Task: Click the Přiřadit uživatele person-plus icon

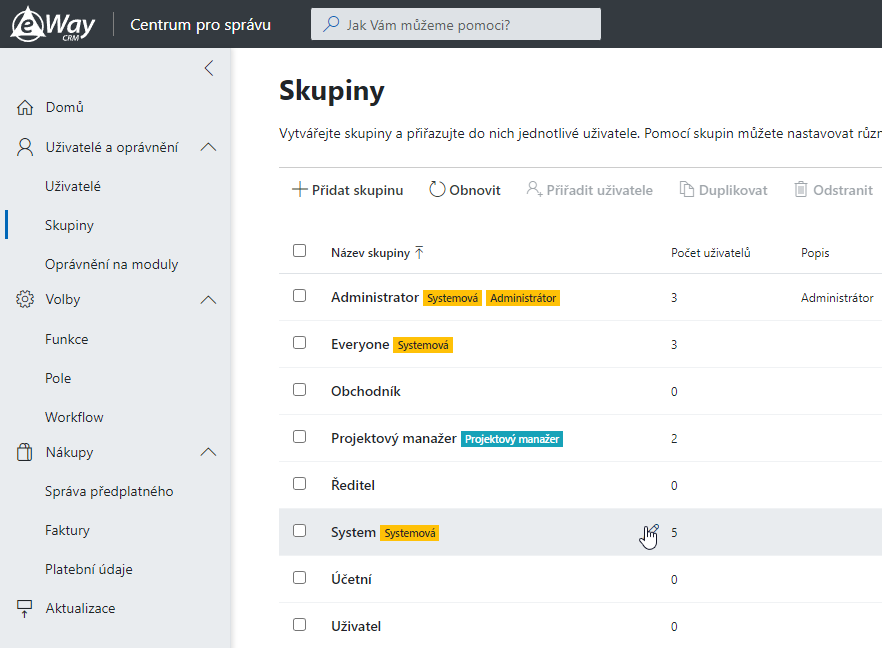Action: point(534,189)
